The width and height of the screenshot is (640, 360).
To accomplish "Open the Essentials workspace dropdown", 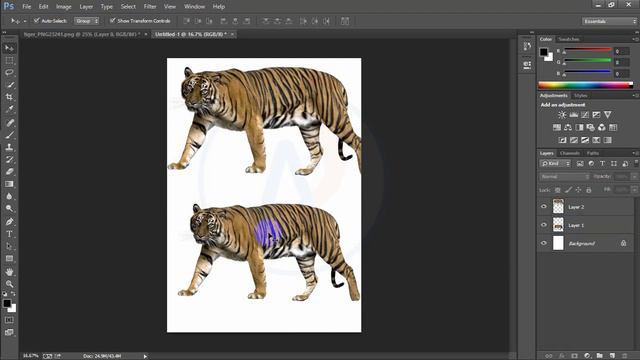I will 609,21.
